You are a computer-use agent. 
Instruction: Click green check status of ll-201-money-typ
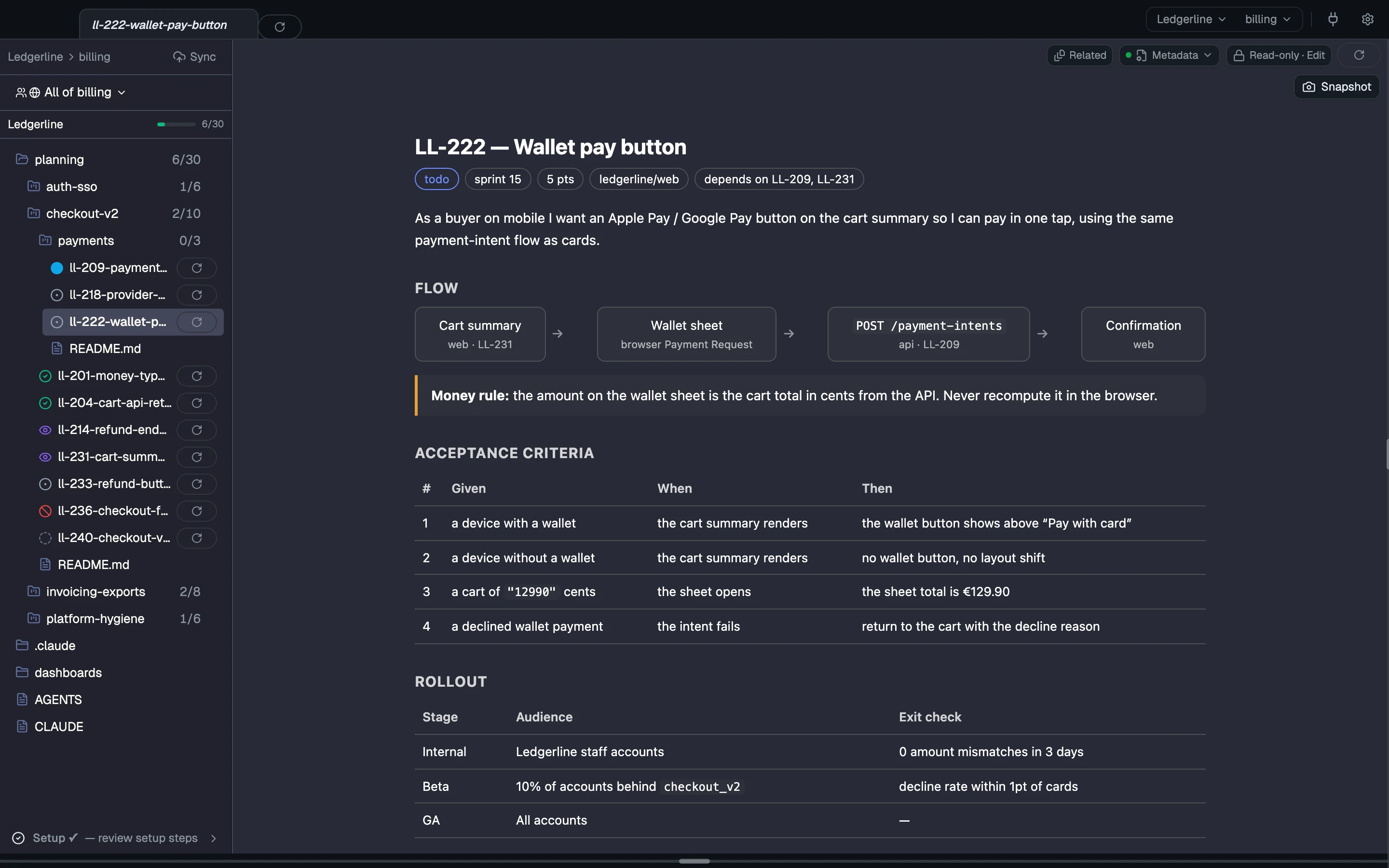pos(45,376)
